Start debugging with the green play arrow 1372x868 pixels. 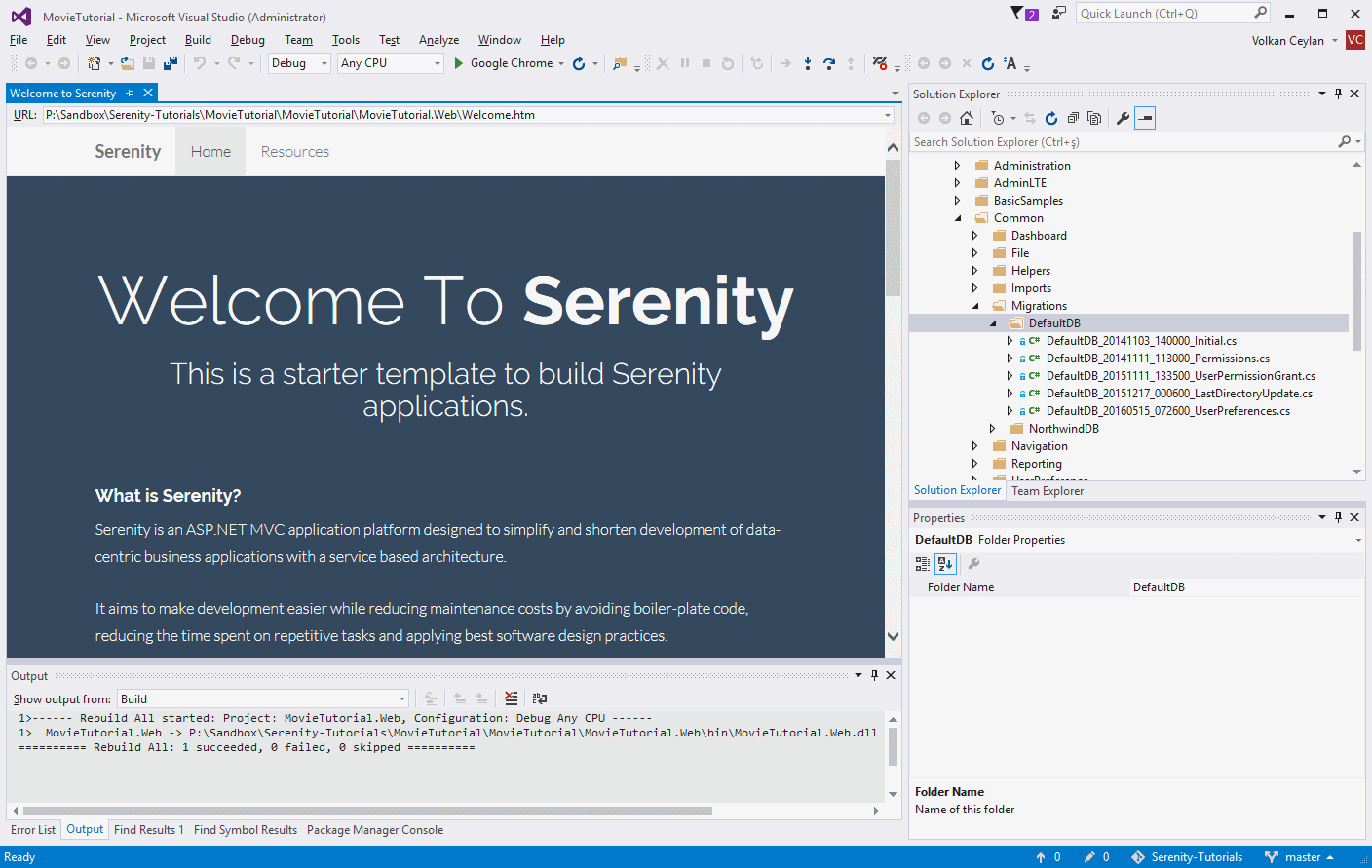(459, 63)
